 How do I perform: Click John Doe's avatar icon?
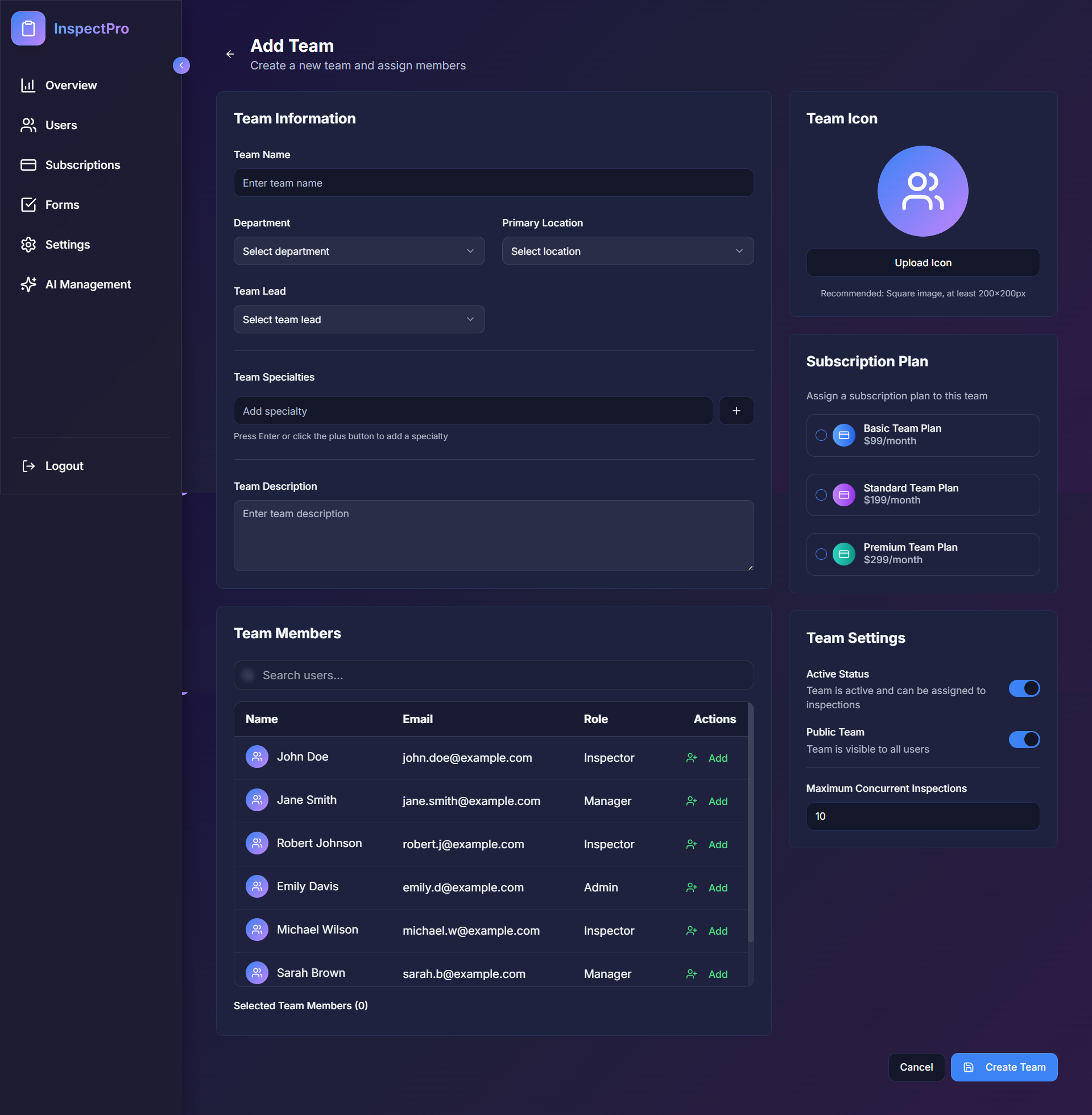pyautogui.click(x=257, y=757)
